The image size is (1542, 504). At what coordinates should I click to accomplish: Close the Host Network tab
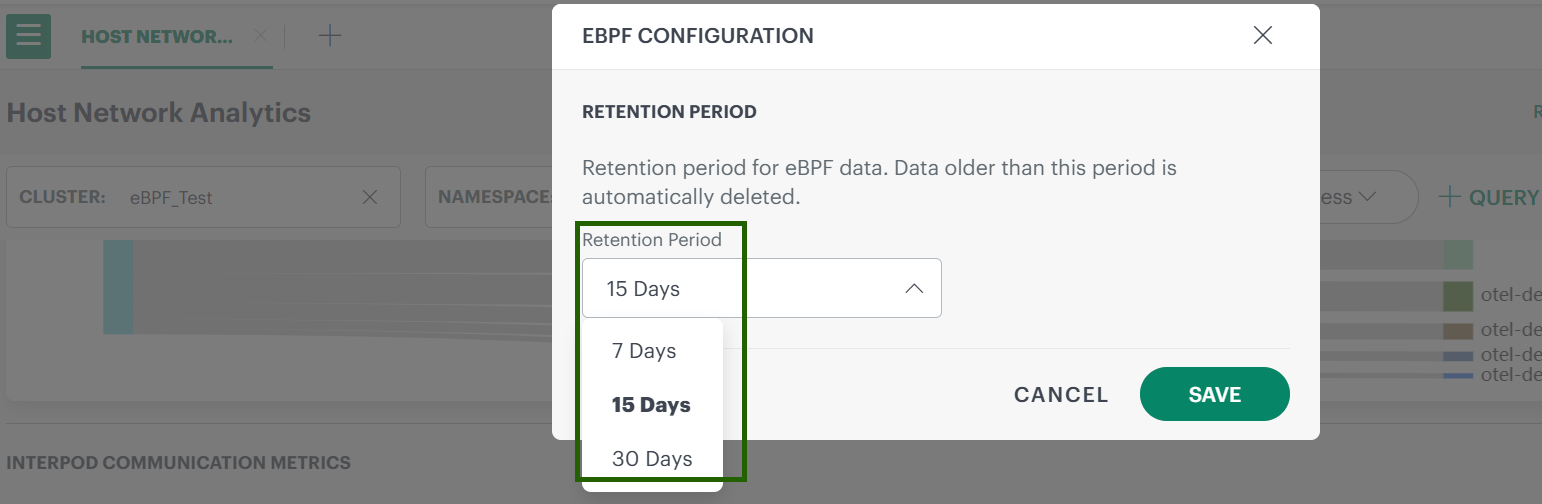pyautogui.click(x=260, y=35)
